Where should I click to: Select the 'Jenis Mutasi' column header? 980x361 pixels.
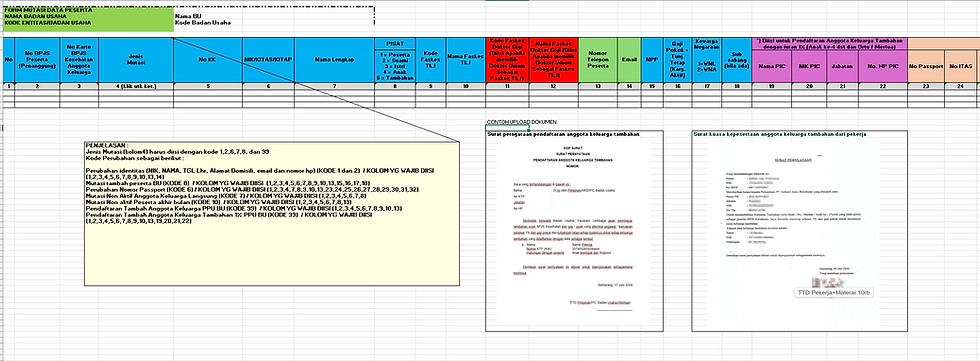pos(136,59)
